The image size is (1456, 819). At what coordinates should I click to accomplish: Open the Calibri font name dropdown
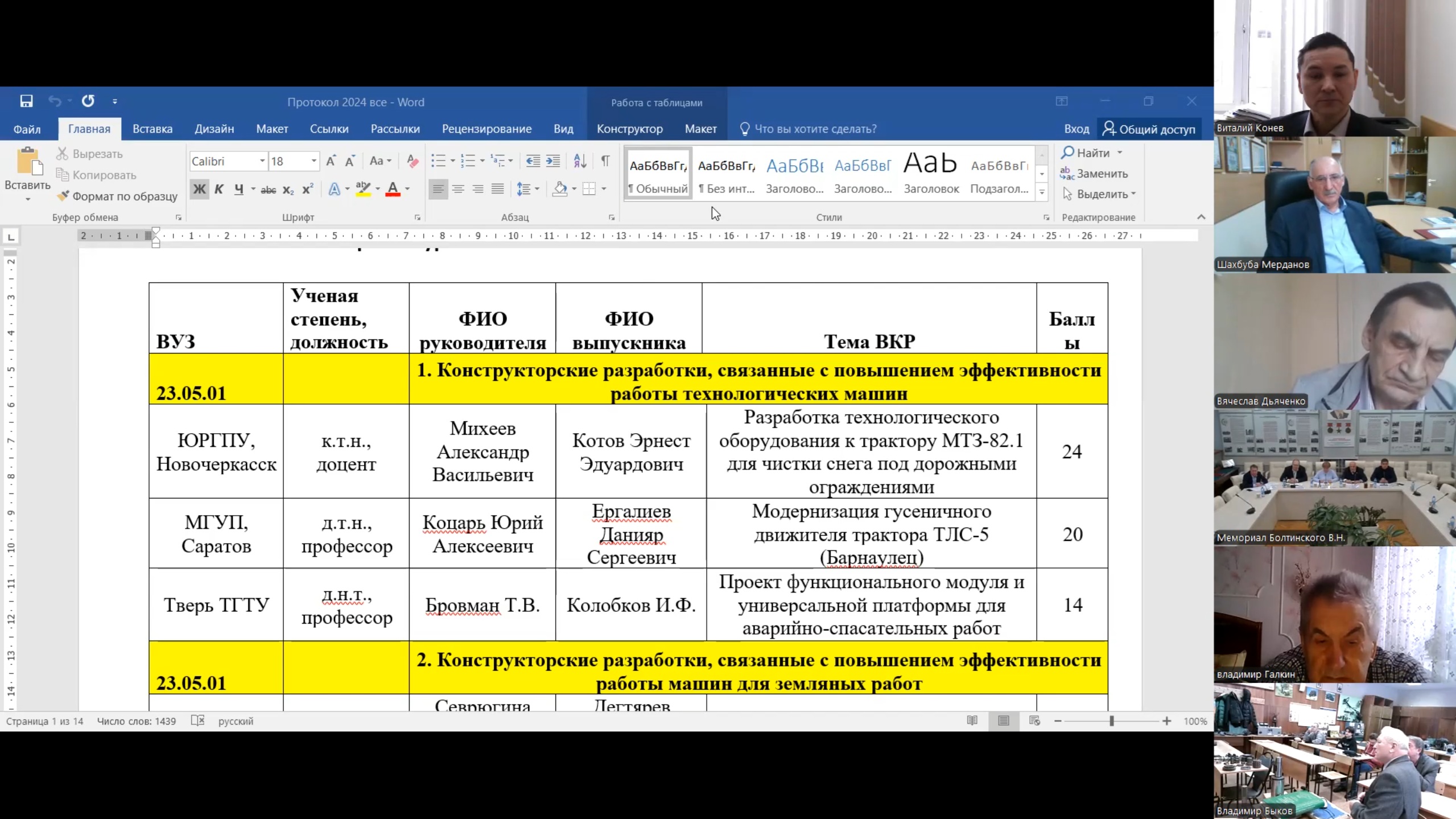262,161
